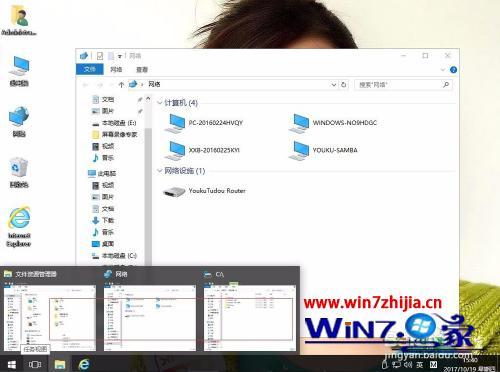Image resolution: width=500 pixels, height=372 pixels.
Task: Open the address bar history dropdown
Action: click(x=334, y=85)
